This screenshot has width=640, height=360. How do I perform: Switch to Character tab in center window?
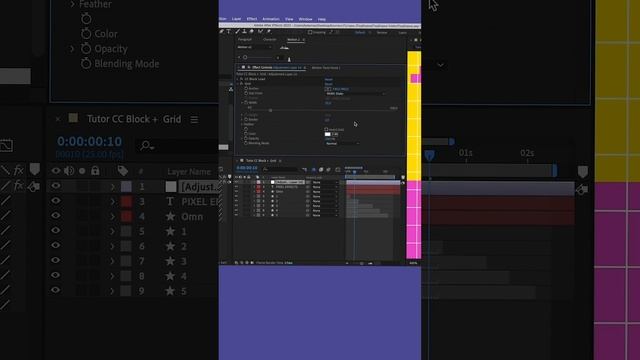point(269,40)
